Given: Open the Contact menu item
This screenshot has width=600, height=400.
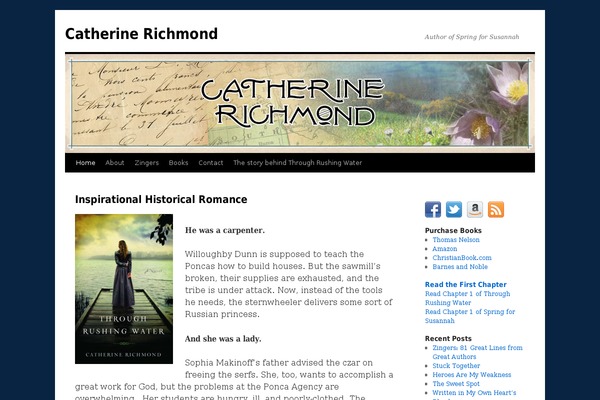Looking at the screenshot, I should click(x=211, y=163).
